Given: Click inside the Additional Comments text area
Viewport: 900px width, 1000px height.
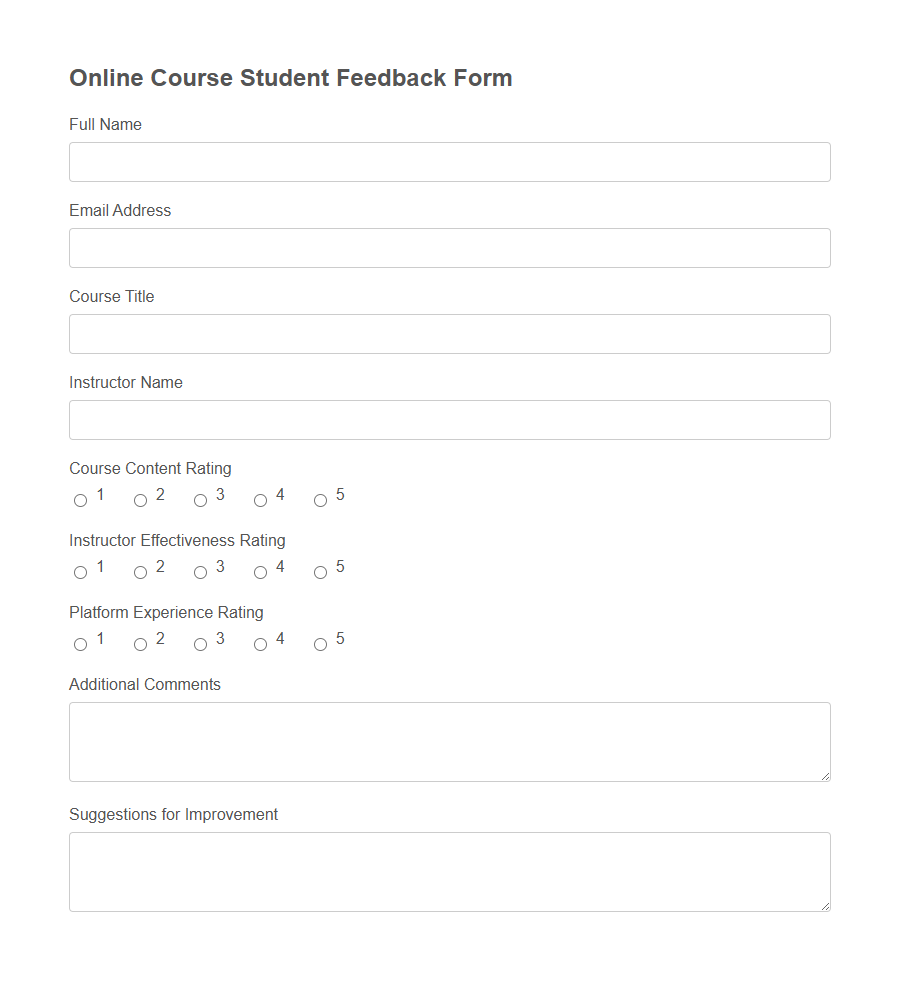Looking at the screenshot, I should click(449, 740).
